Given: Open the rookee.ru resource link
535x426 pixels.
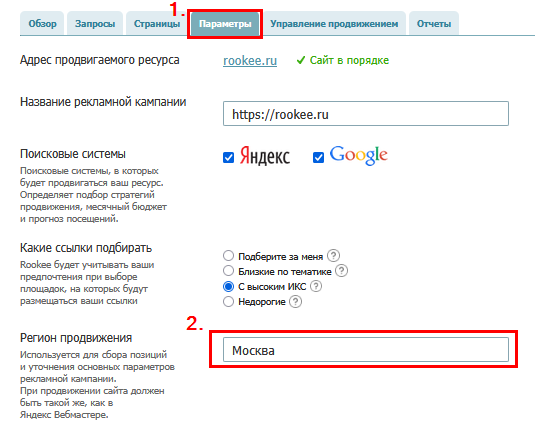Looking at the screenshot, I should coord(250,61).
